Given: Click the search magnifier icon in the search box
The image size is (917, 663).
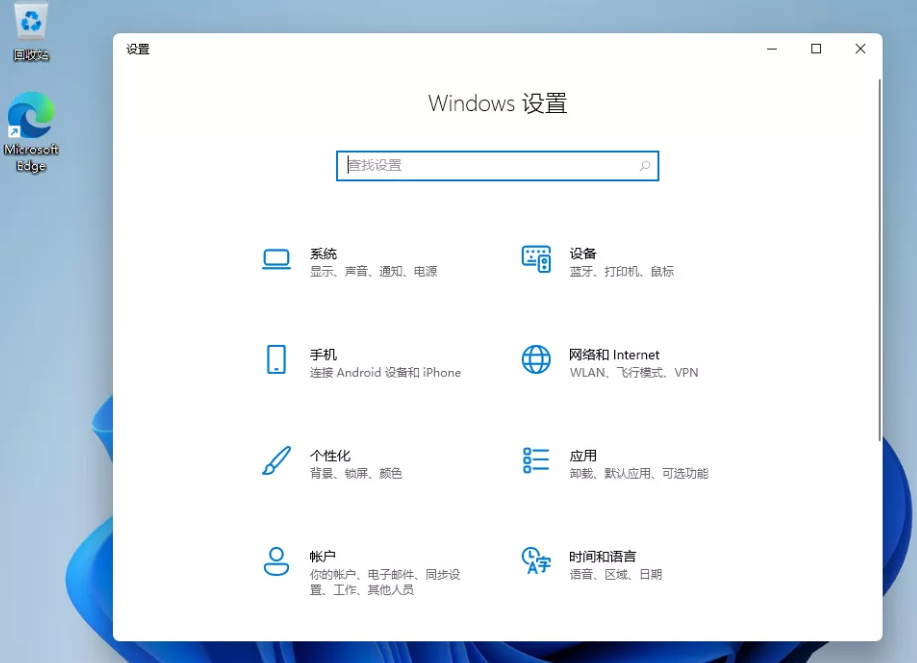Looking at the screenshot, I should pos(645,166).
